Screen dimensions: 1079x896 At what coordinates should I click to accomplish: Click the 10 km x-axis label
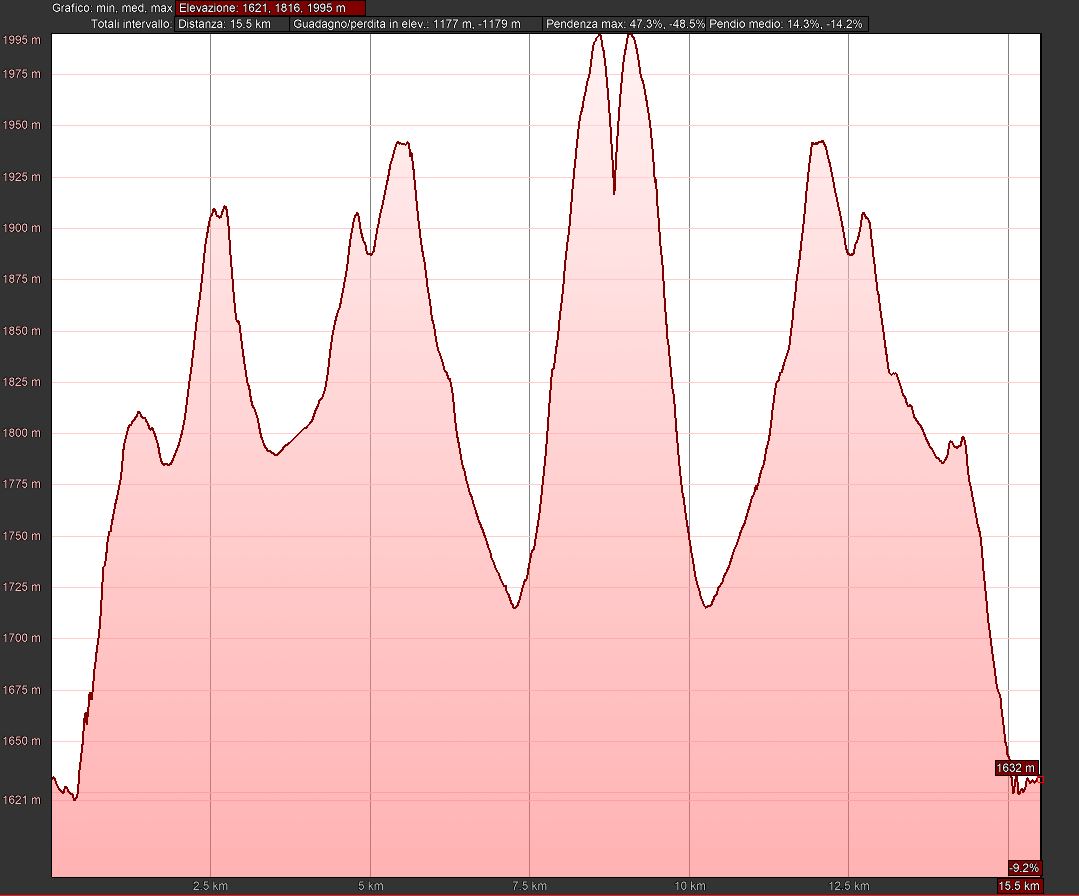pos(689,886)
